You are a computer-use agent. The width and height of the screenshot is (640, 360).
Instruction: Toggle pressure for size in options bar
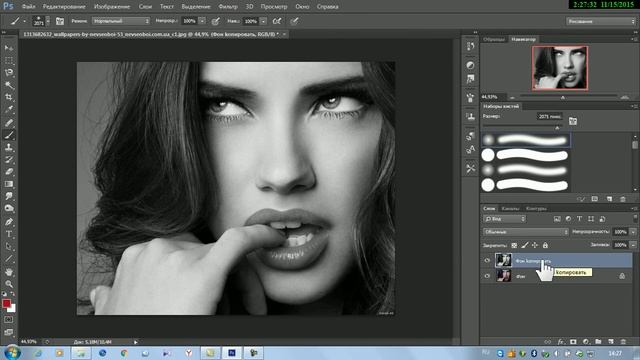pyautogui.click(x=294, y=21)
